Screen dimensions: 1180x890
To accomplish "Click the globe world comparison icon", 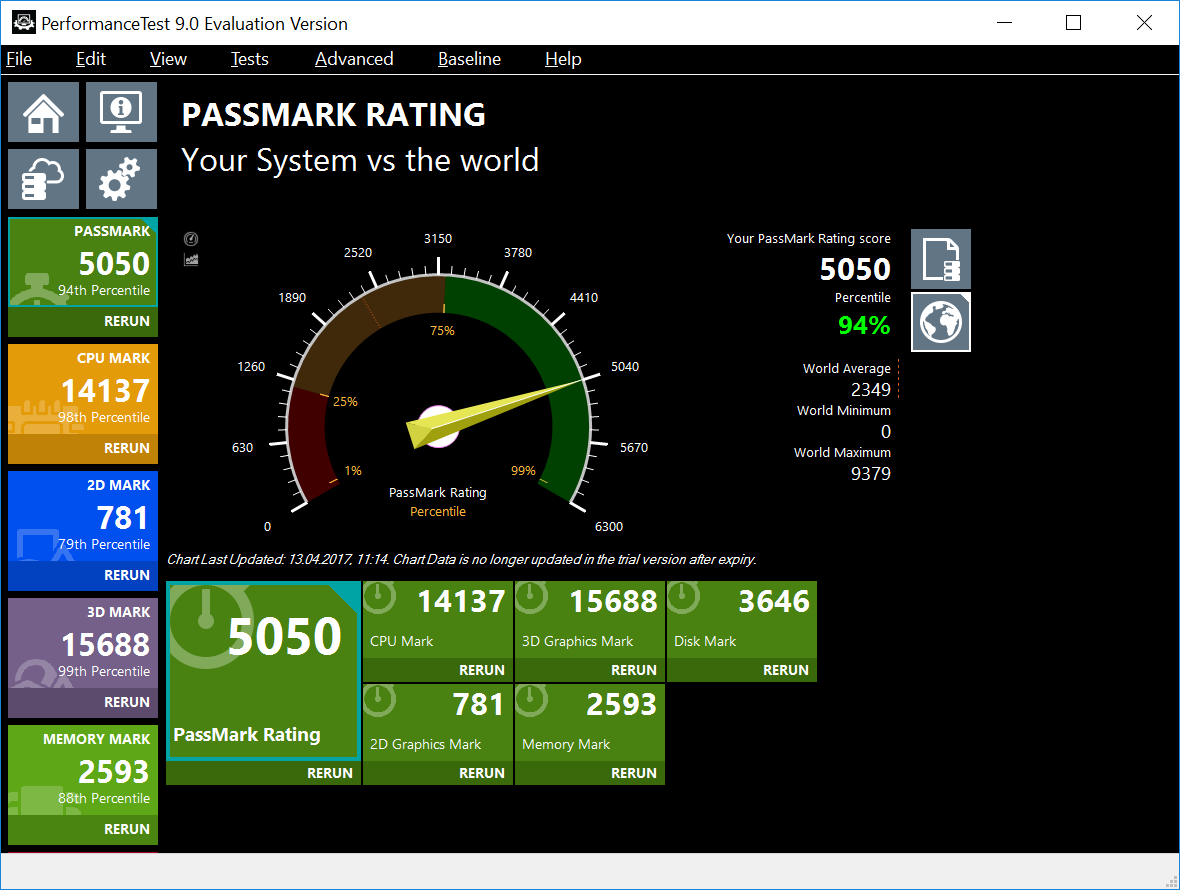I will tap(940, 322).
